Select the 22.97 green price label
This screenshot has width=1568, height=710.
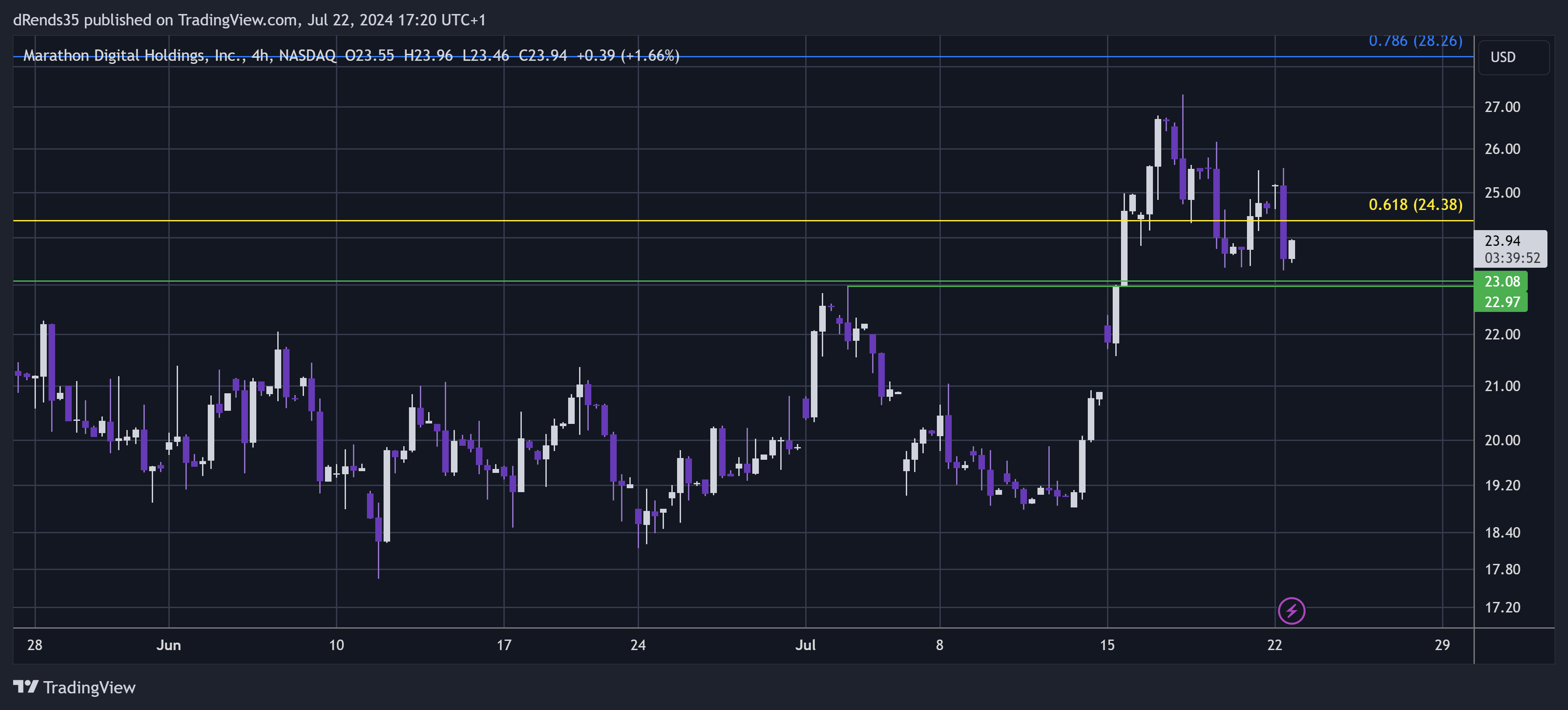[1501, 302]
